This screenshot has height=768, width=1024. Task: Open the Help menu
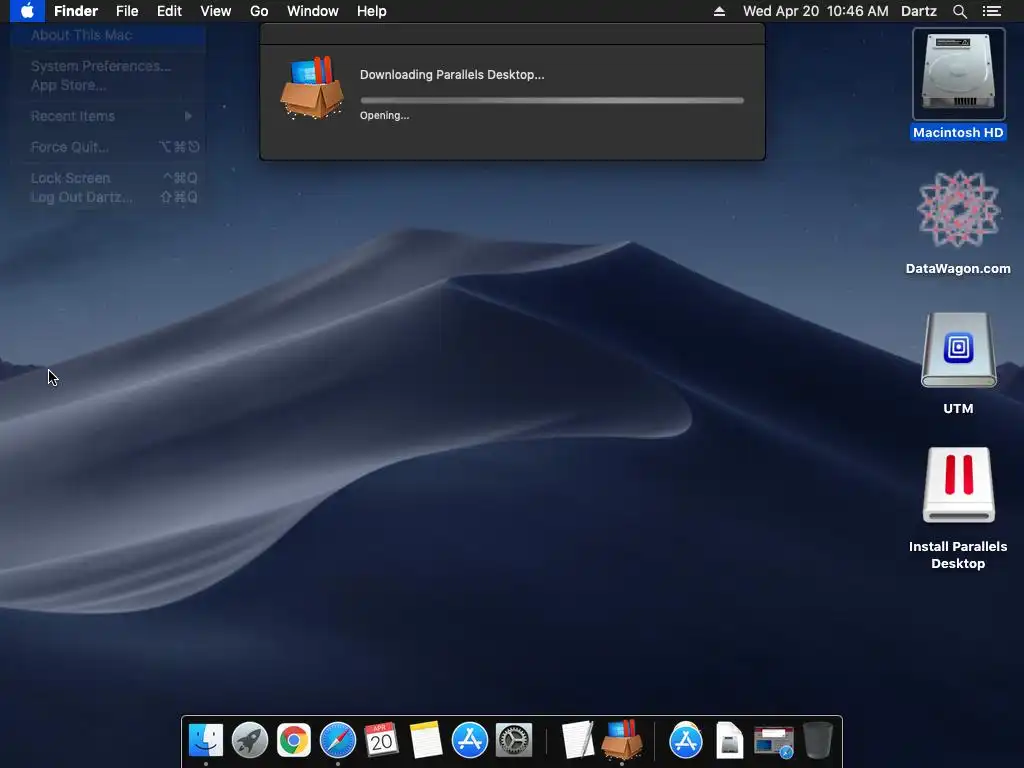(x=372, y=11)
